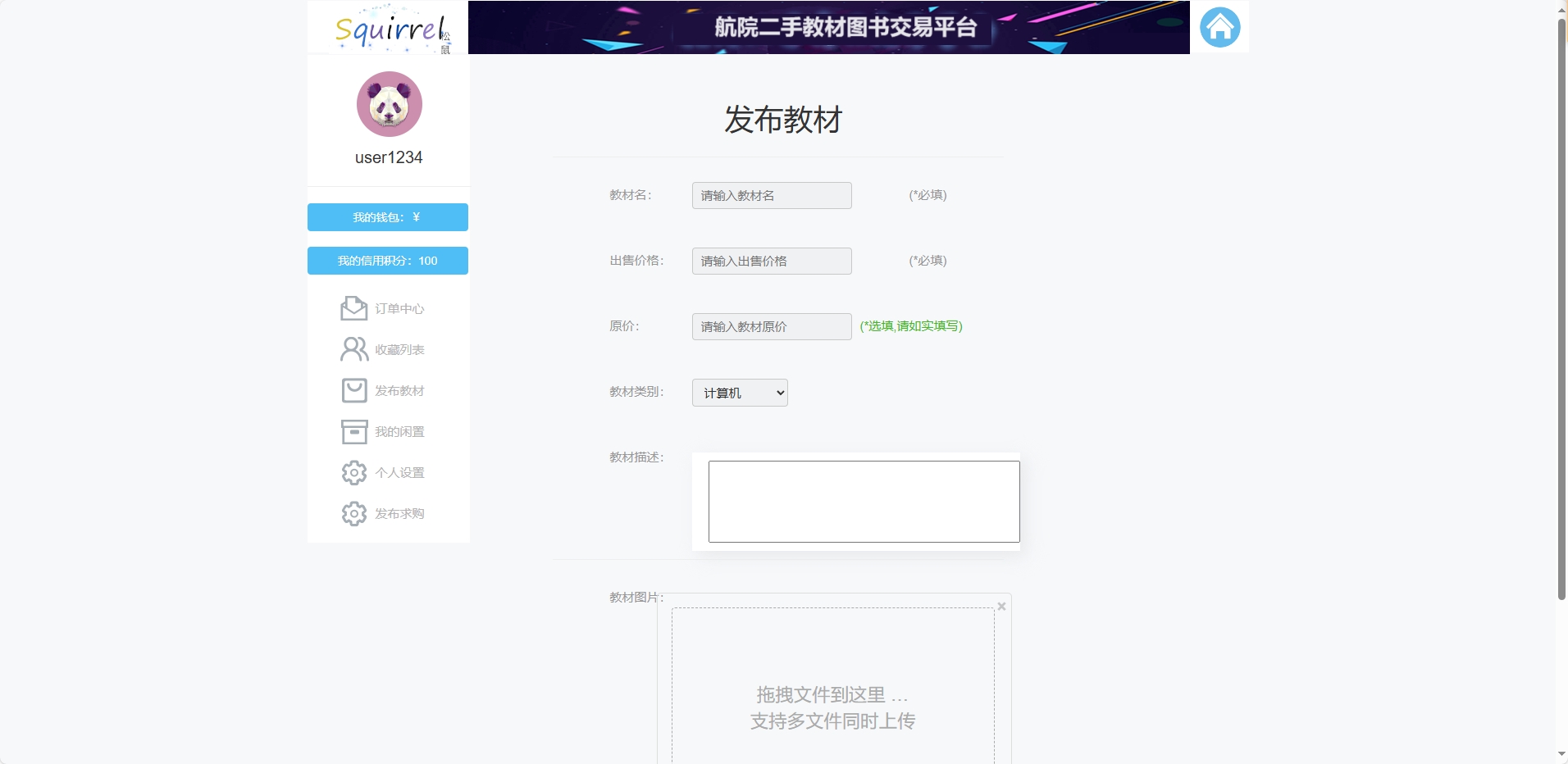The image size is (1568, 764).
Task: Click the Squirrel logo
Action: click(387, 29)
